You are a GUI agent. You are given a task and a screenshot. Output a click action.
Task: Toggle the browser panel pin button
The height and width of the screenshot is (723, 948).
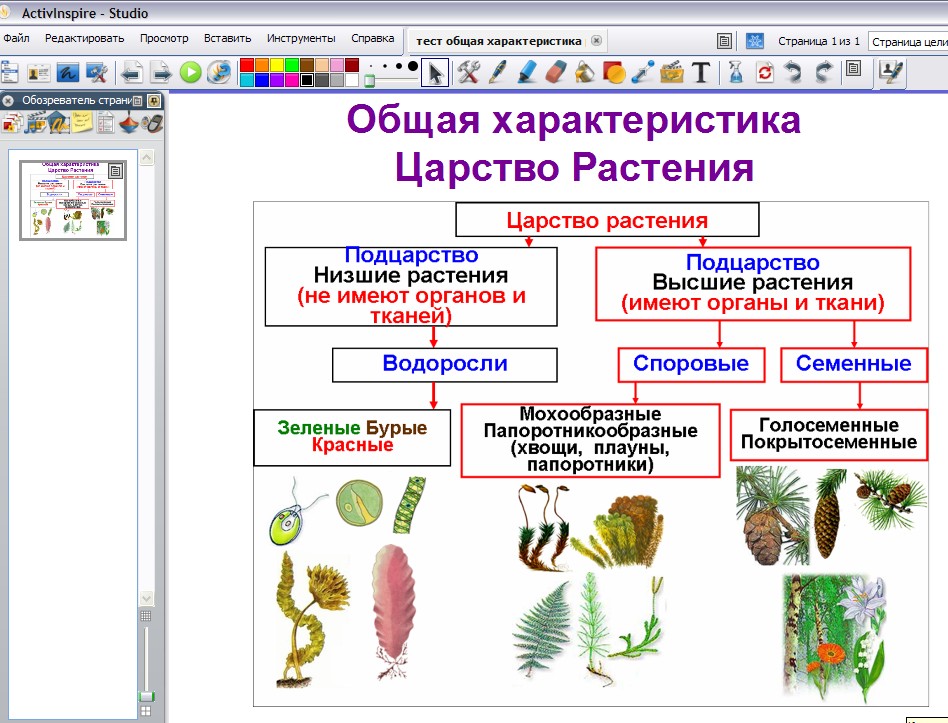coord(154,100)
